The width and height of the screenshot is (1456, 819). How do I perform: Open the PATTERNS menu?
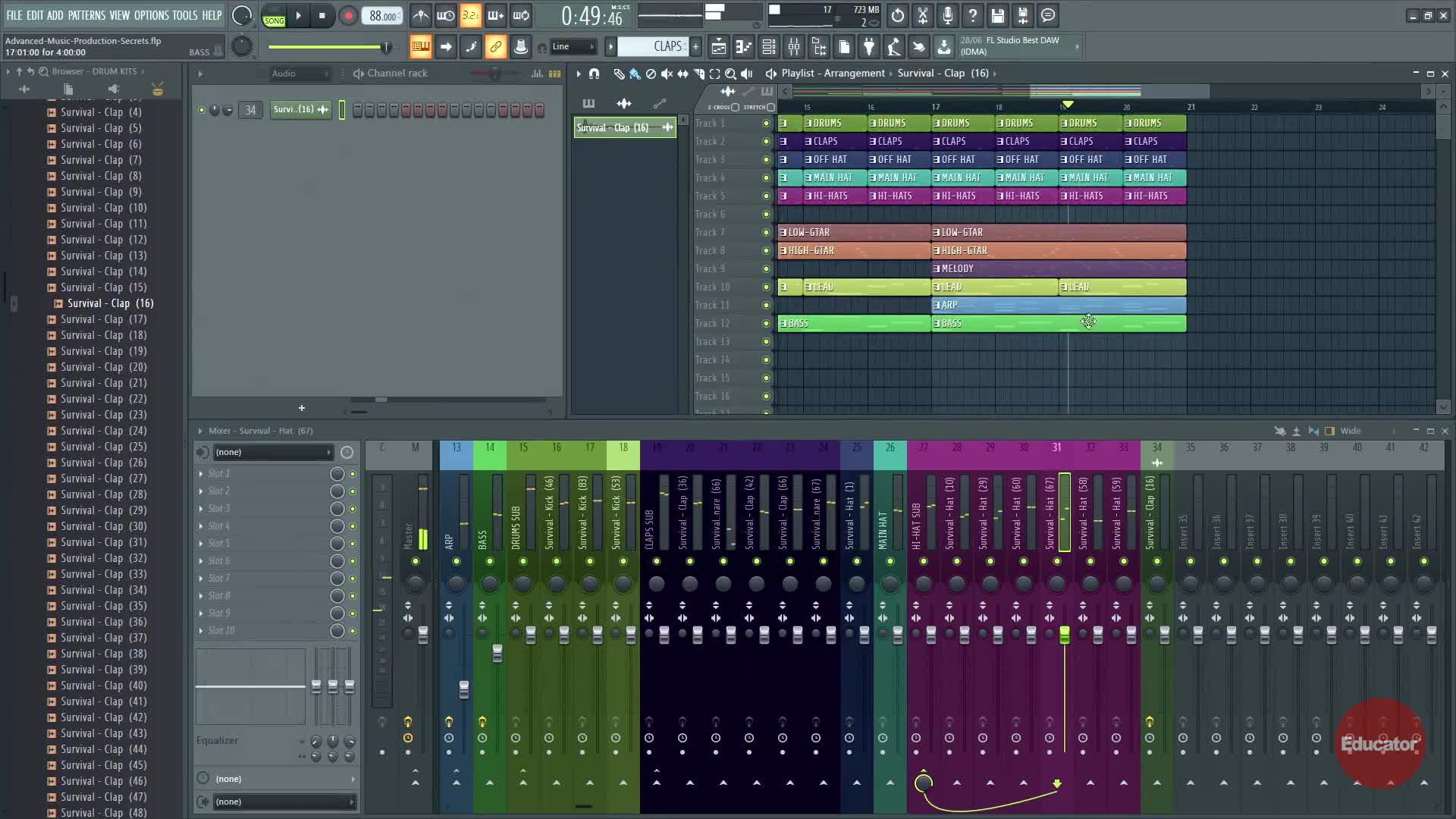pos(86,15)
